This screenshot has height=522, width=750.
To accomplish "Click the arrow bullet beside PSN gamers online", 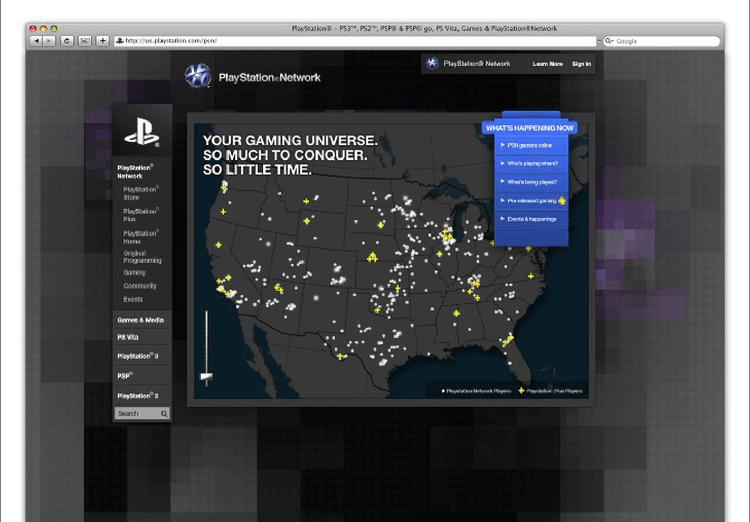I will click(x=502, y=145).
